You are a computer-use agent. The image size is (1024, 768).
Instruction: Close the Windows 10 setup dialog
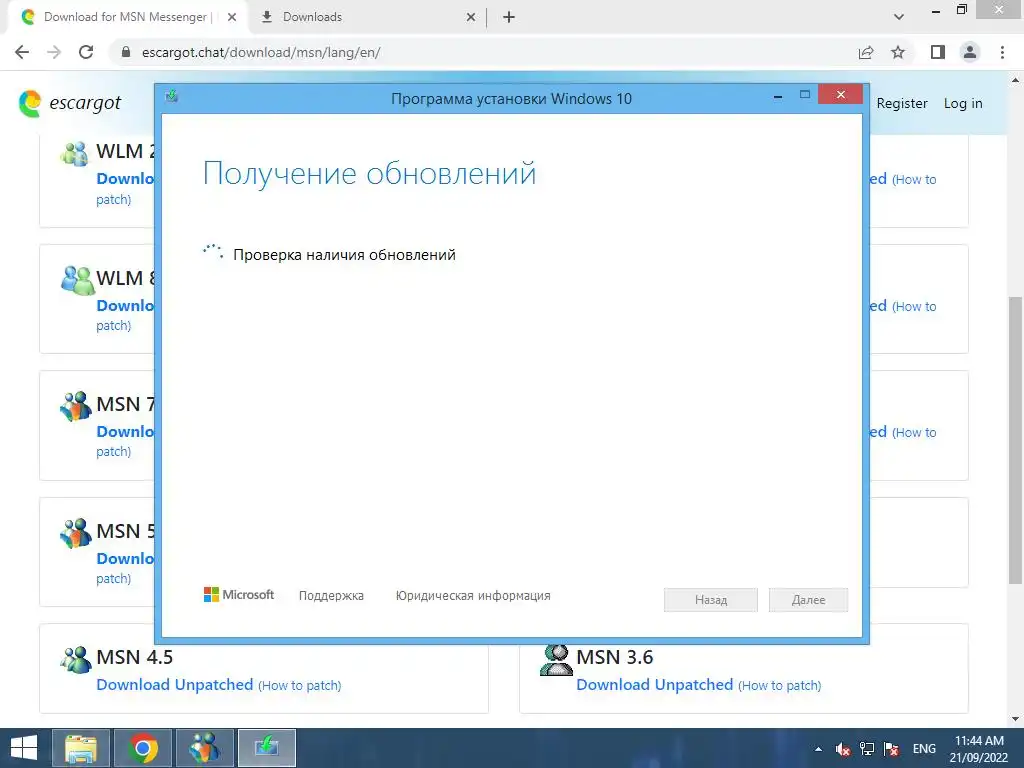840,95
